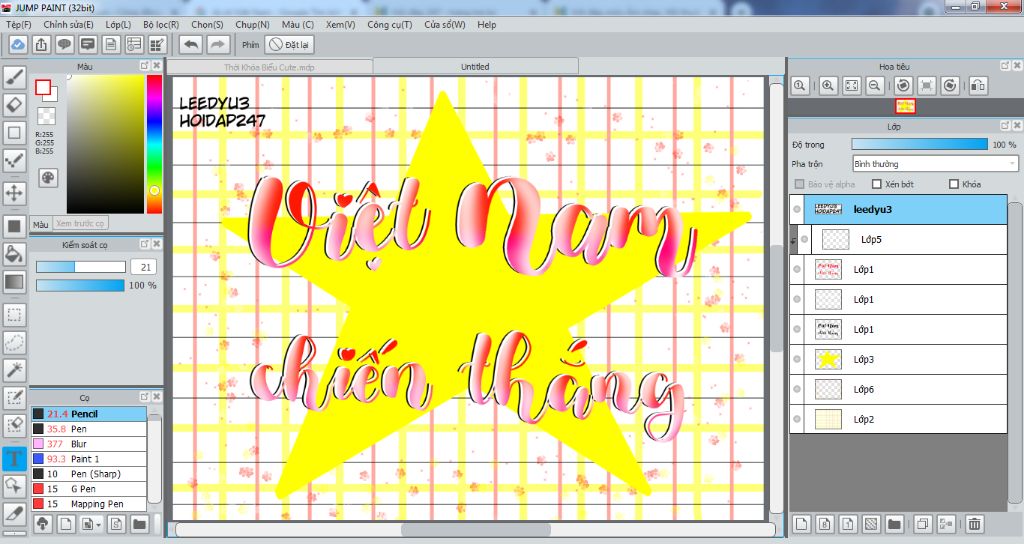Toggle visibility of leedyu3 layer

(x=797, y=210)
